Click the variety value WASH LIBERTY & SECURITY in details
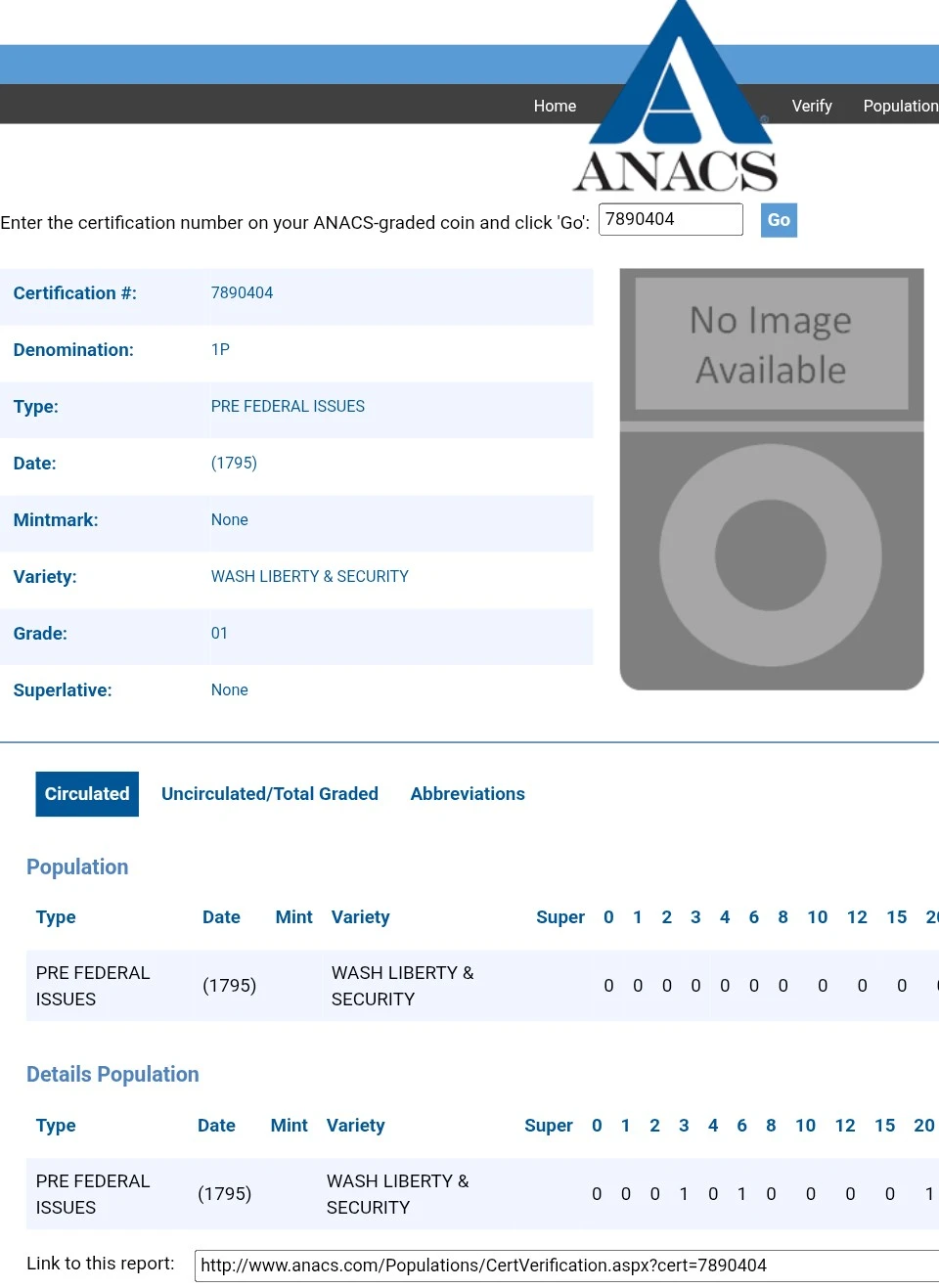 [310, 577]
